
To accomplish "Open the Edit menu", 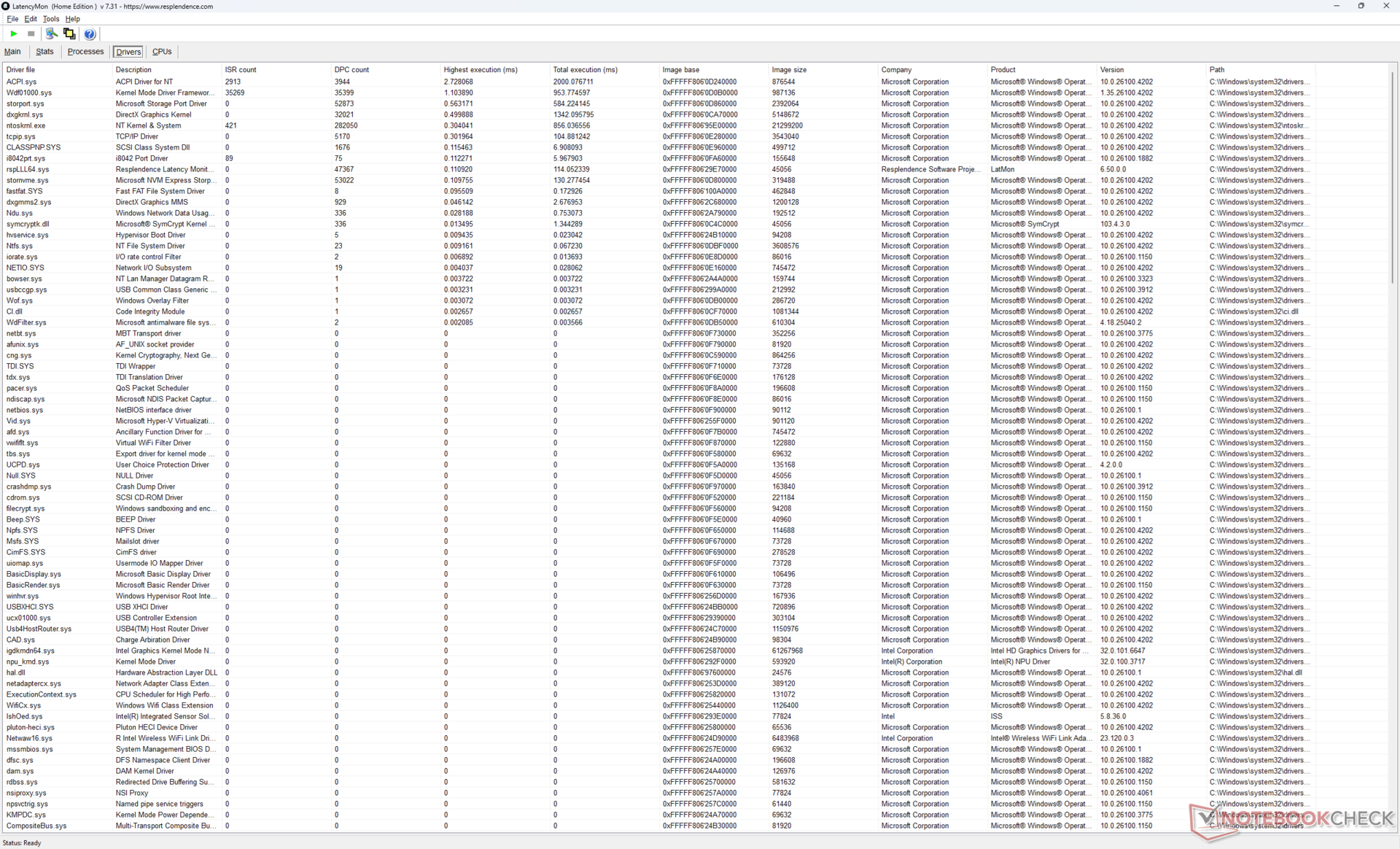I will coord(31,19).
